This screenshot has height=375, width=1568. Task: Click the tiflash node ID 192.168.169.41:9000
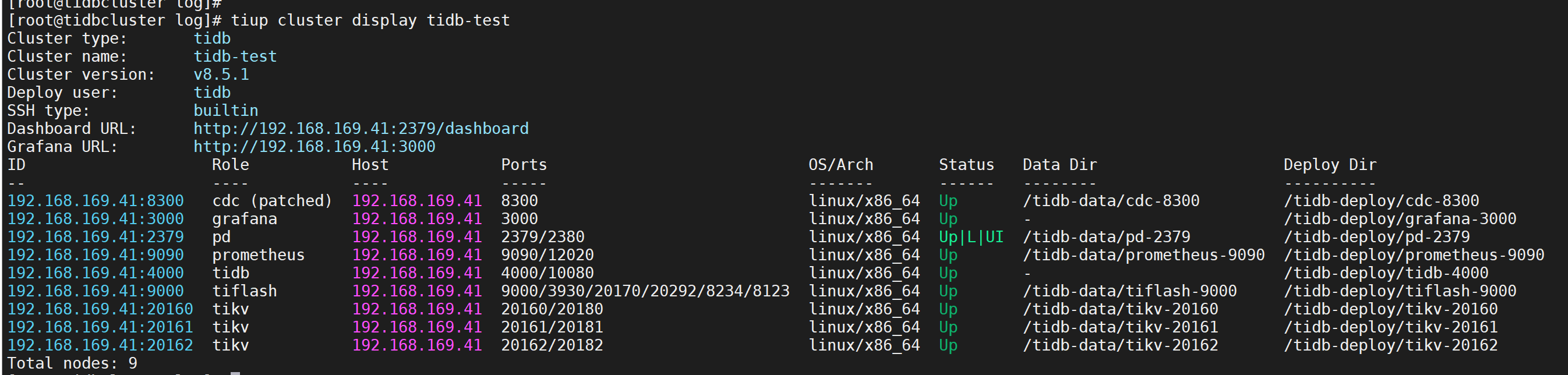pos(96,291)
